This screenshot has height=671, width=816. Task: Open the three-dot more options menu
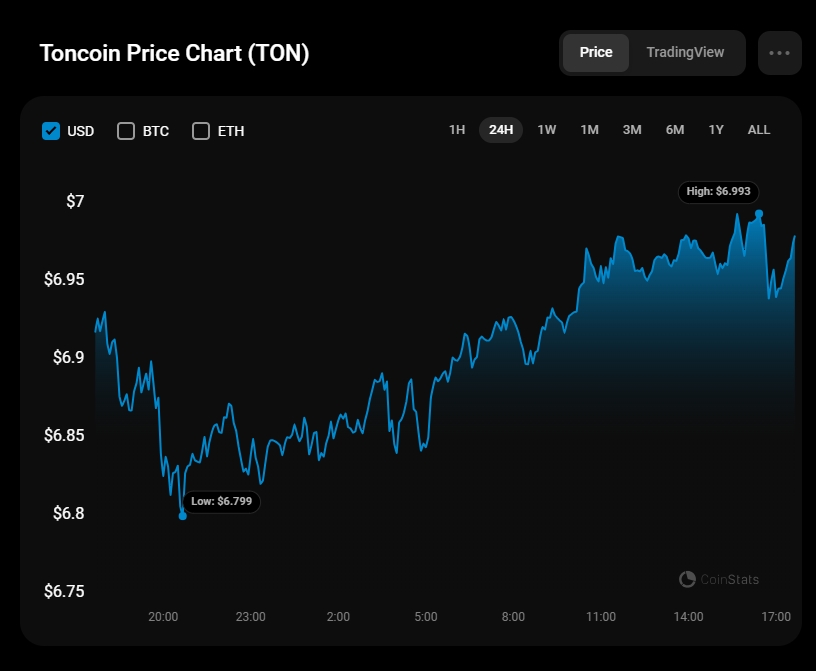pyautogui.click(x=780, y=53)
